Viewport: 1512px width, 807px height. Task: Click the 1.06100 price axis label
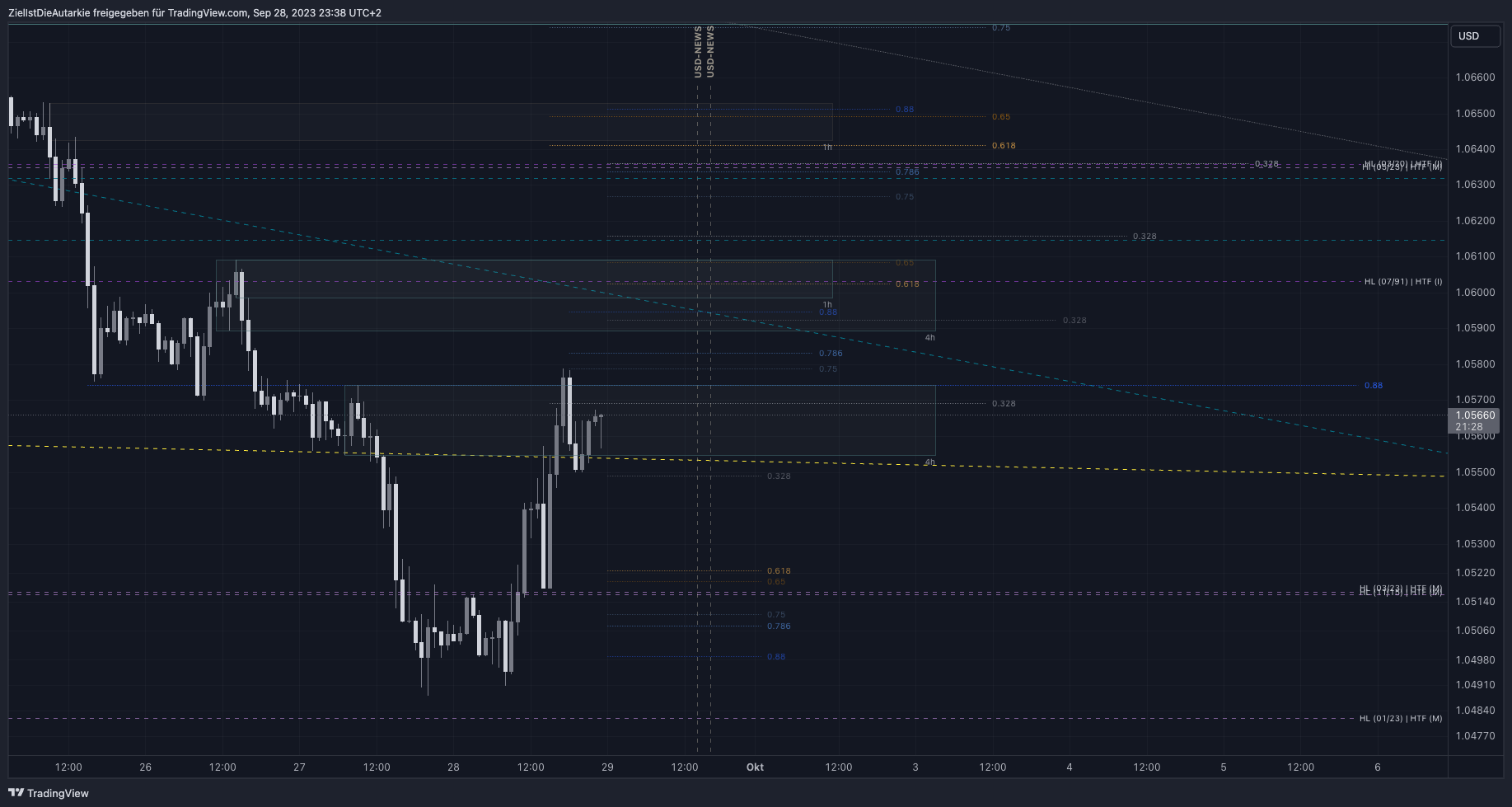point(1475,256)
